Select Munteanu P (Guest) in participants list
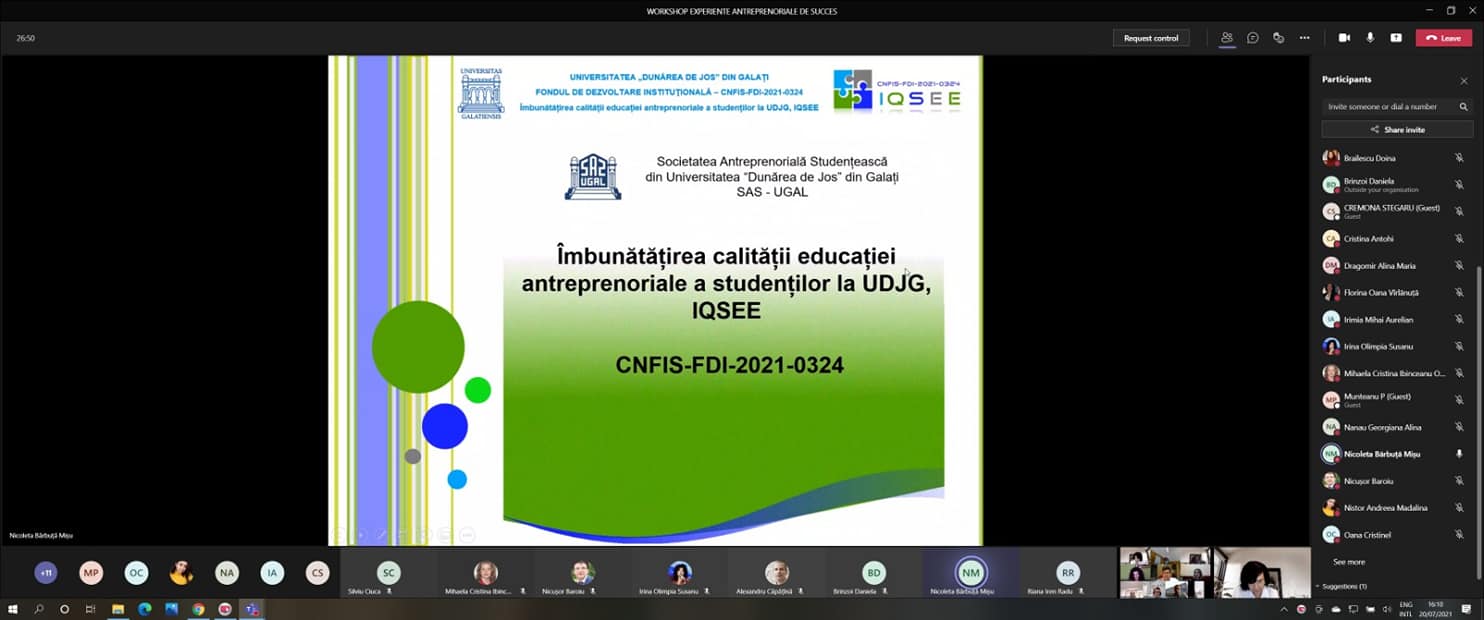Screen dimensions: 1484x620 (1396, 400)
